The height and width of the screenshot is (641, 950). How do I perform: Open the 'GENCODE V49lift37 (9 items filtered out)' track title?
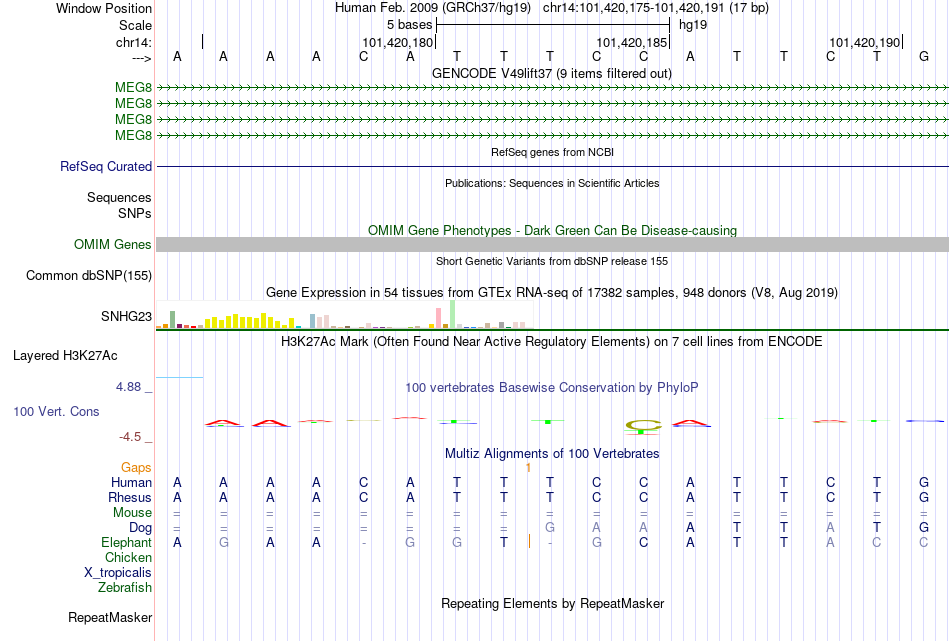pos(551,73)
